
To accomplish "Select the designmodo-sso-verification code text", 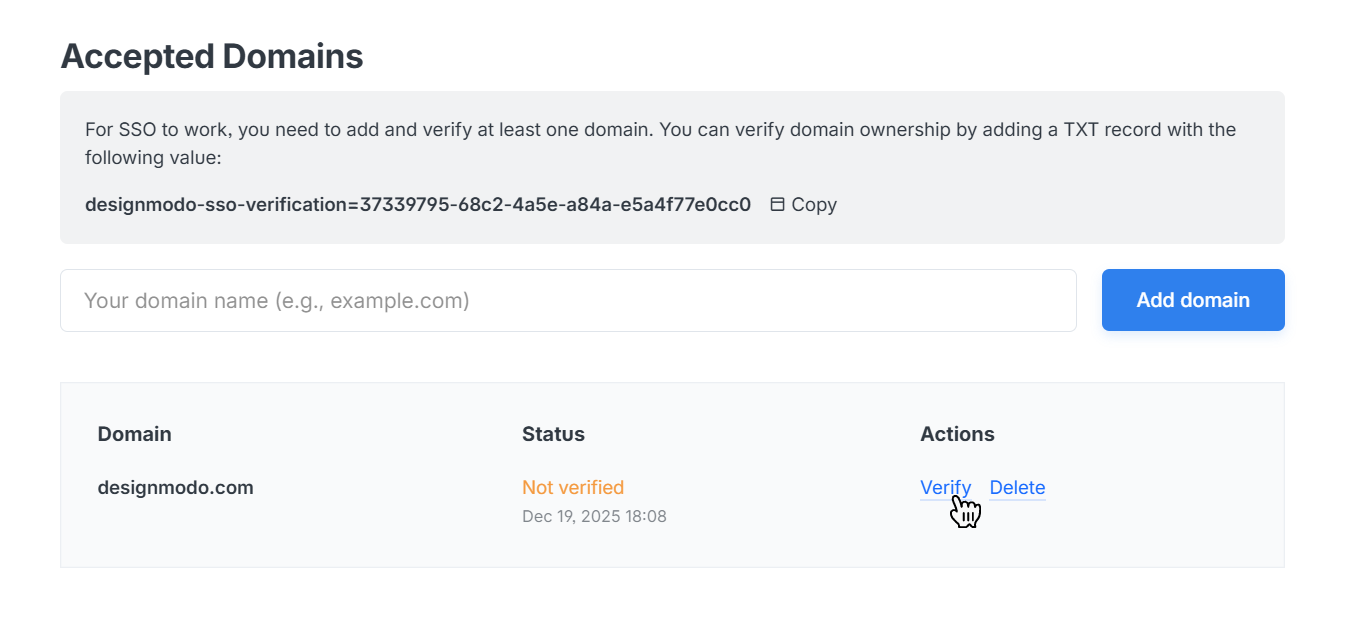I will 417,205.
